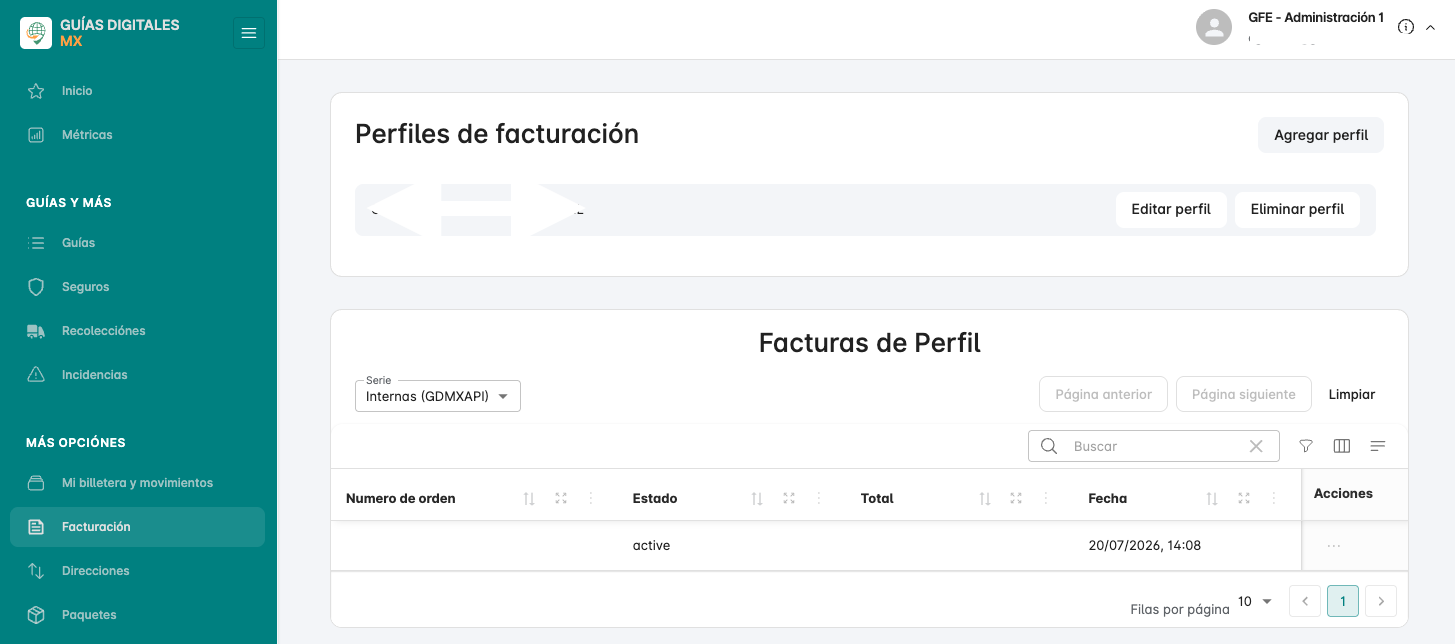Open table filters funnel icon
Image resolution: width=1455 pixels, height=644 pixels.
[1306, 446]
